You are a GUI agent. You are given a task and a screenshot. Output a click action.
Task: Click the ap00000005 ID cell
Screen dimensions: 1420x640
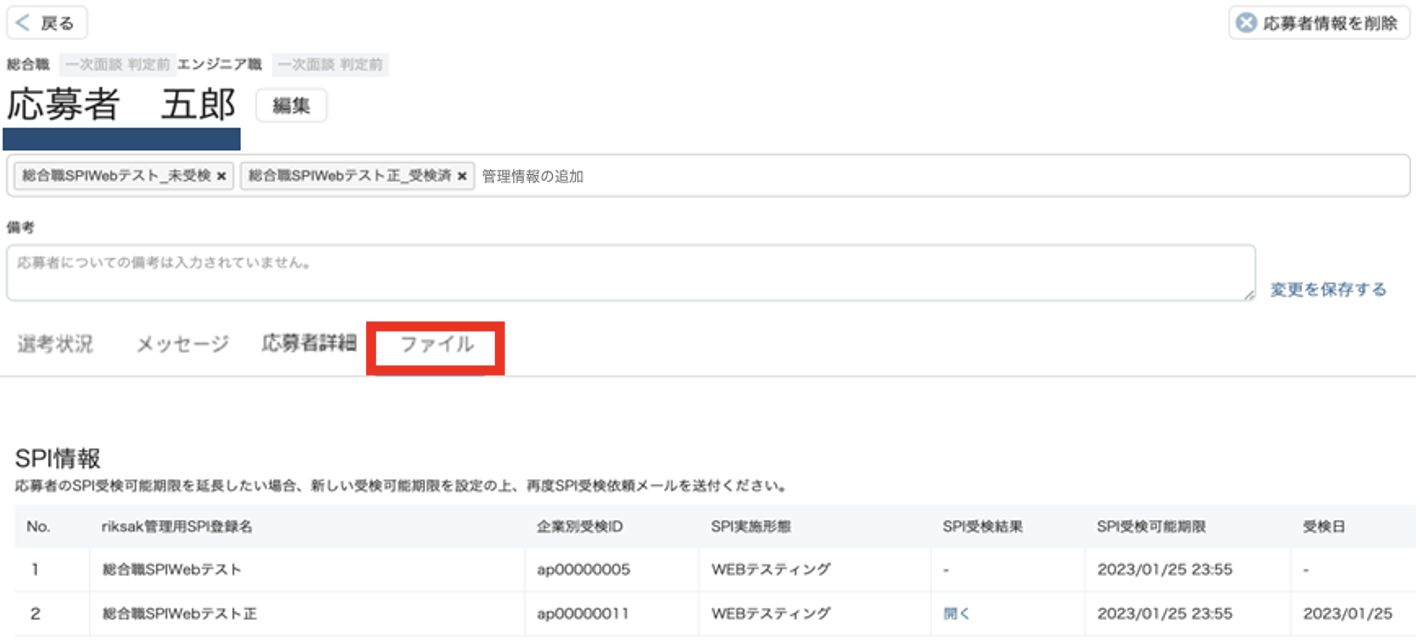583,570
